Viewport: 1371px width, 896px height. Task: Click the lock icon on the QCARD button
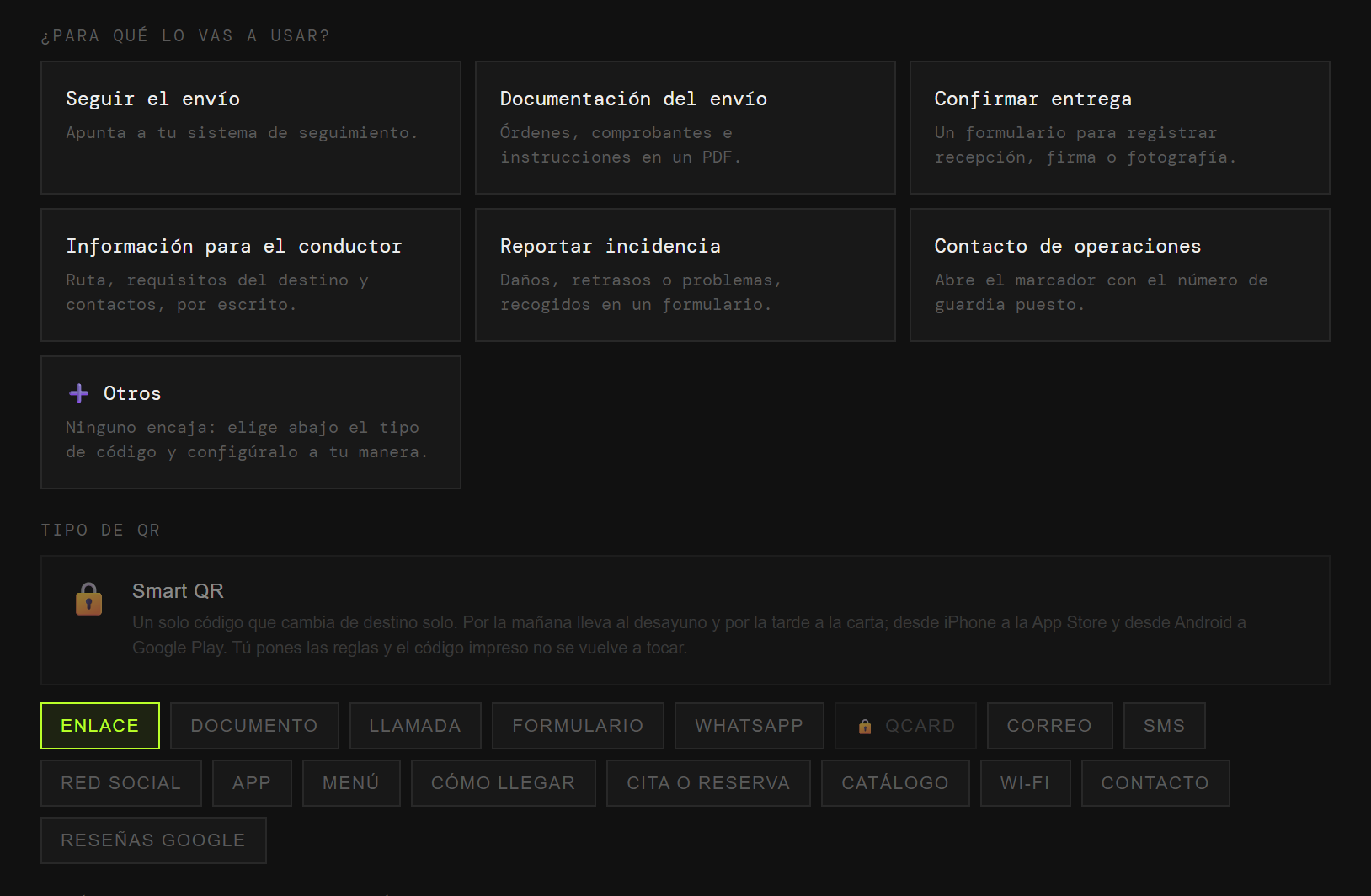coord(865,727)
